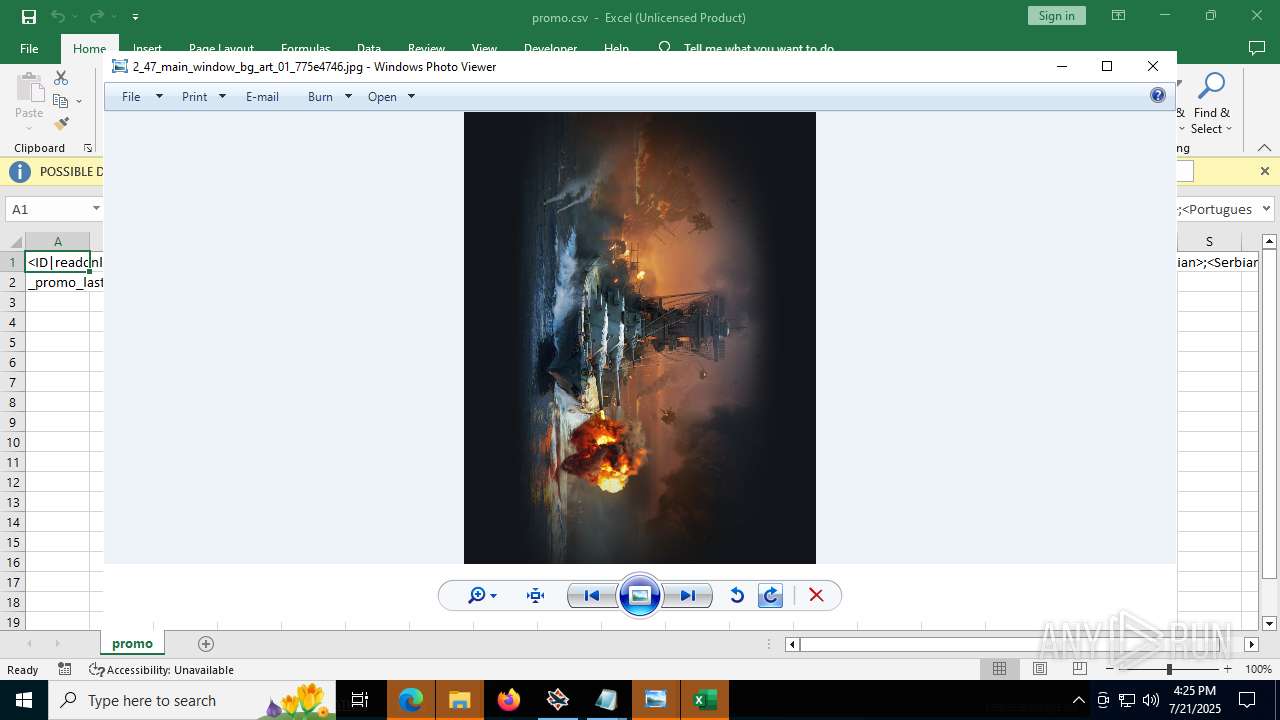Click Accessibility: Unavailable in status bar
Image resolution: width=1280 pixels, height=720 pixels.
pyautogui.click(x=161, y=670)
